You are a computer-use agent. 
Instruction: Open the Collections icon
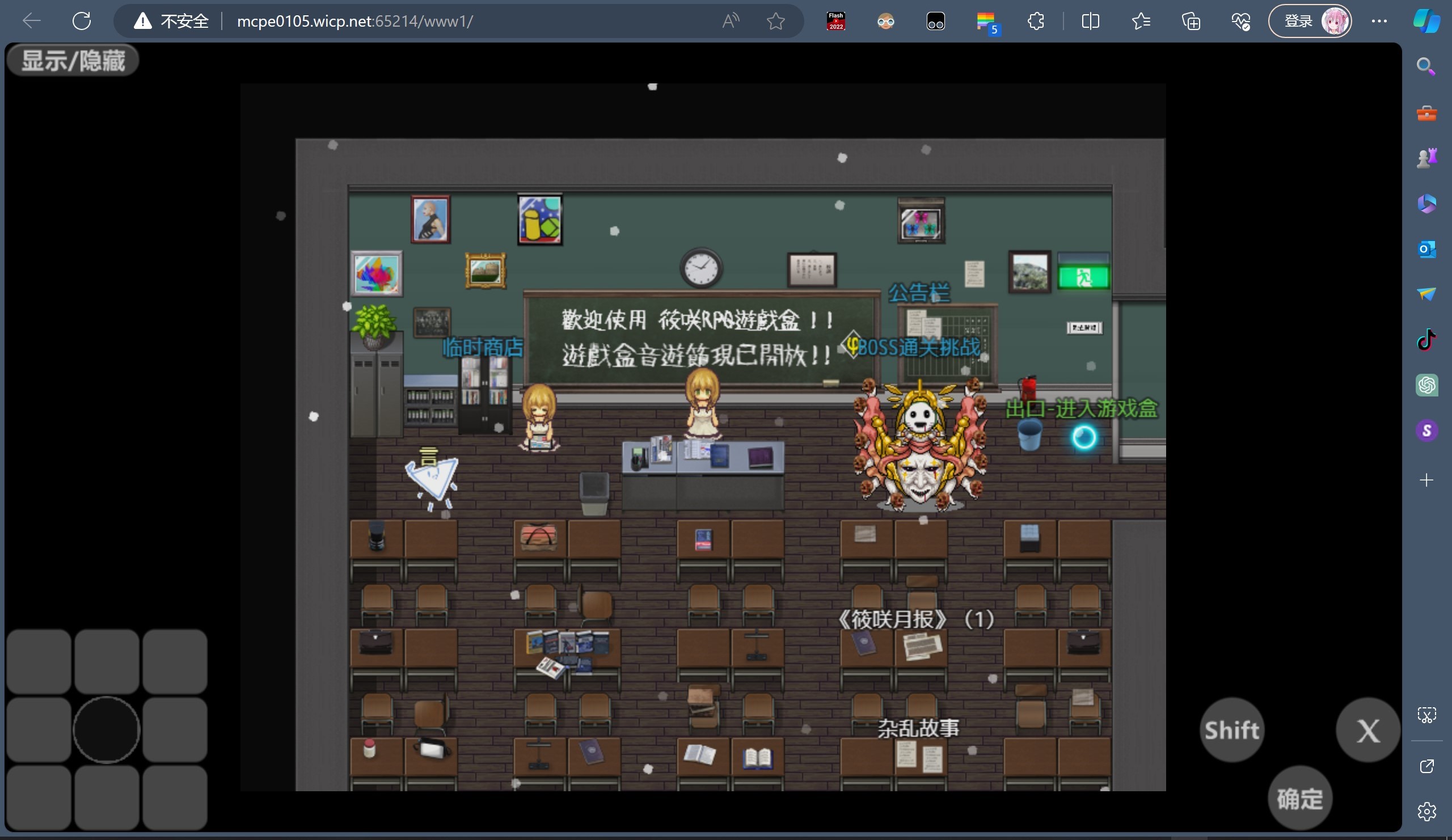(x=1191, y=22)
